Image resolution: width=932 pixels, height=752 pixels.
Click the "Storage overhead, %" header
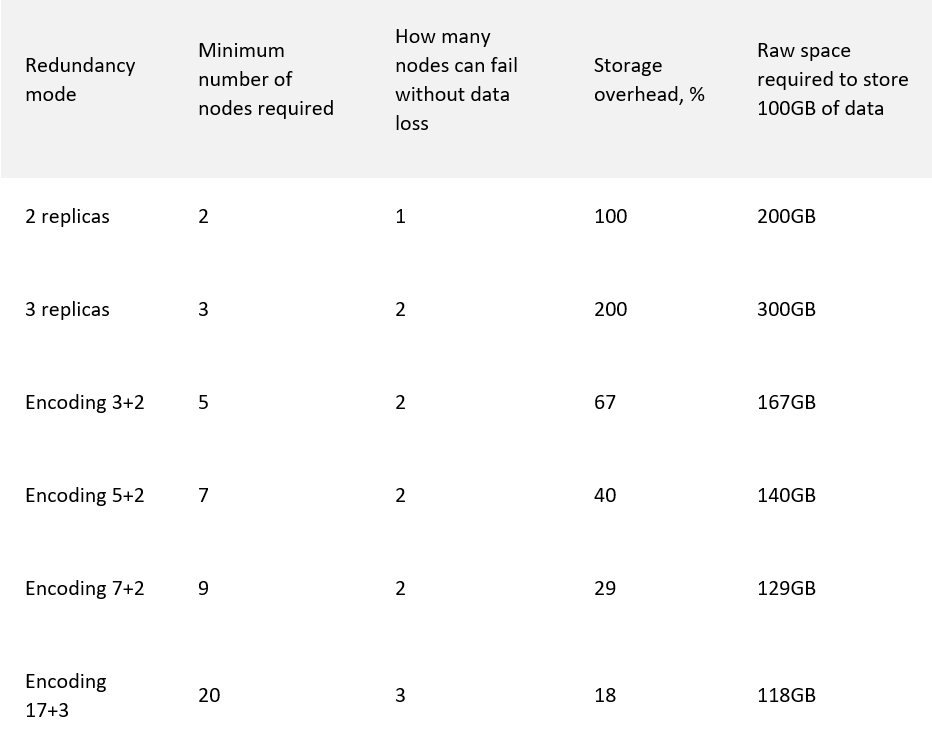pos(649,80)
